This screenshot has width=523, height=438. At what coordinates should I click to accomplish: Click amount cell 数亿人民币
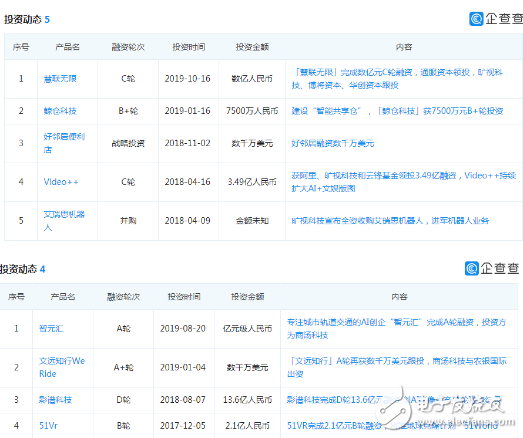(x=252, y=79)
